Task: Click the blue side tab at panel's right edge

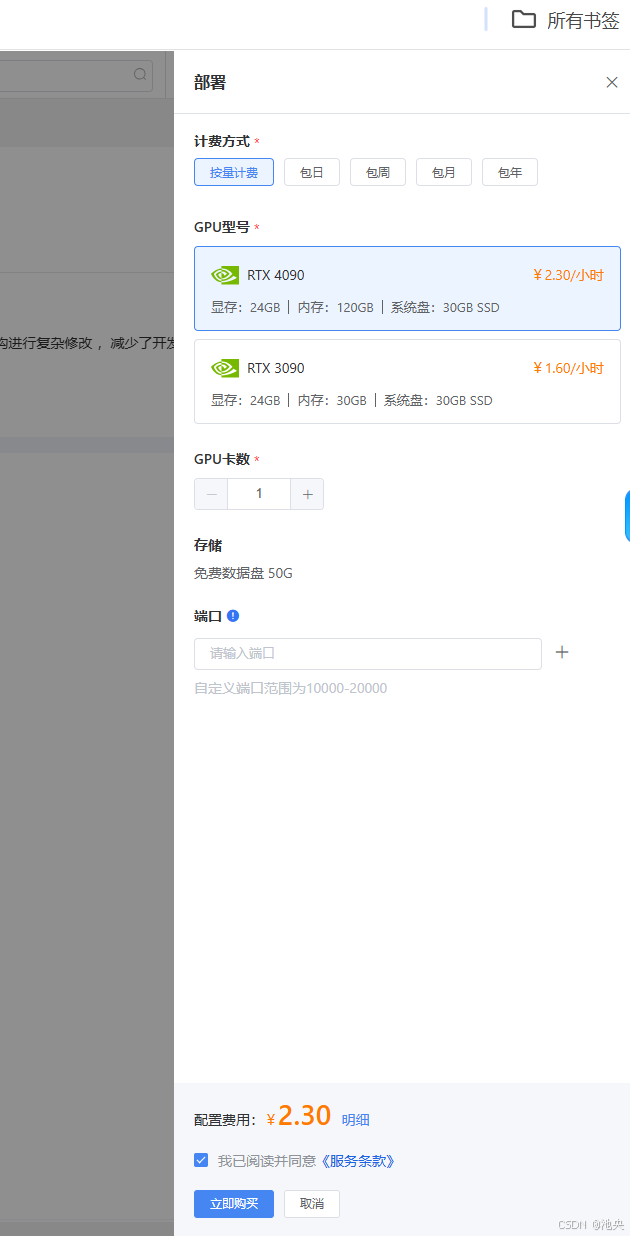Action: tap(627, 516)
